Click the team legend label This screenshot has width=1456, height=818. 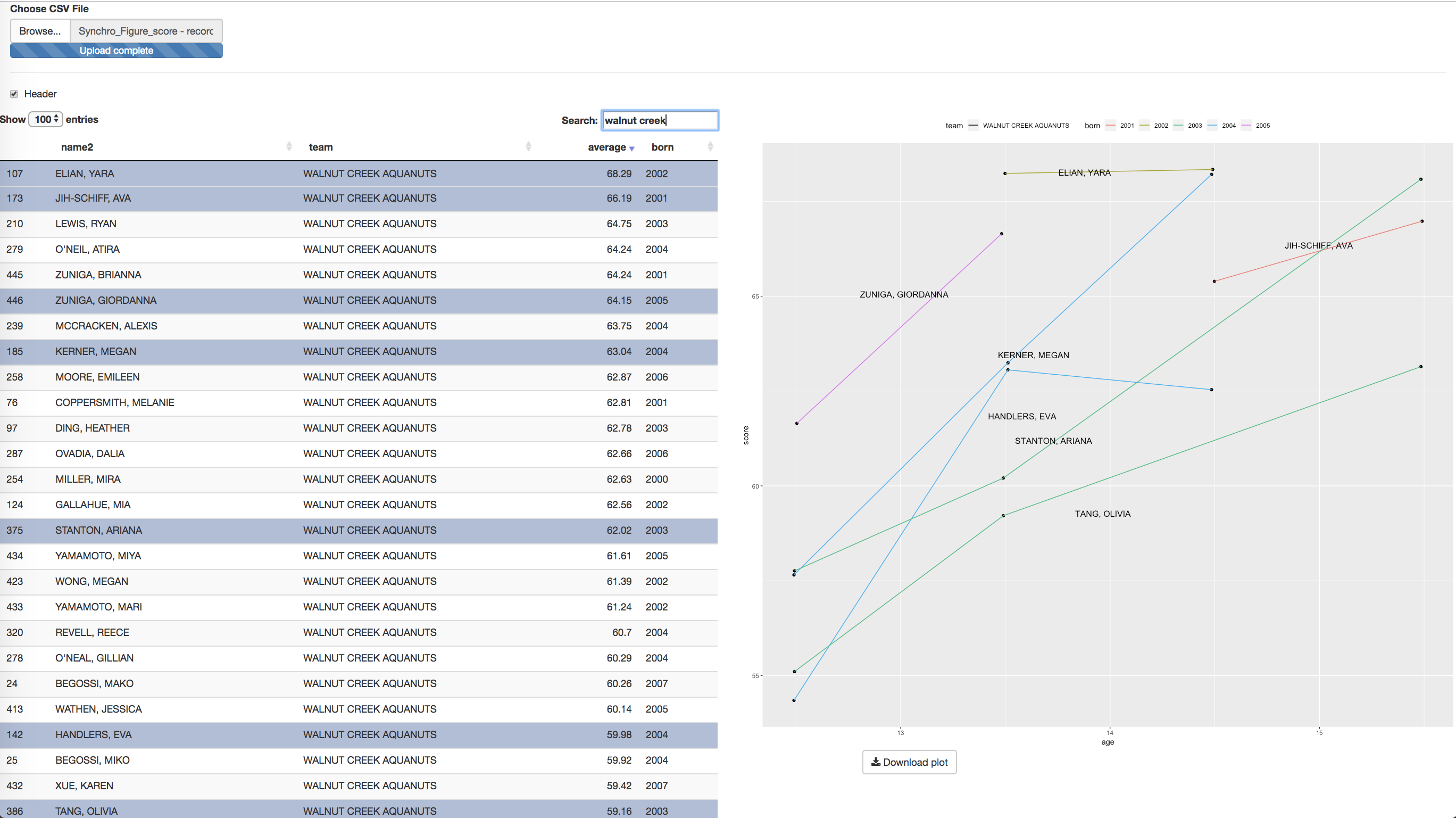point(954,126)
